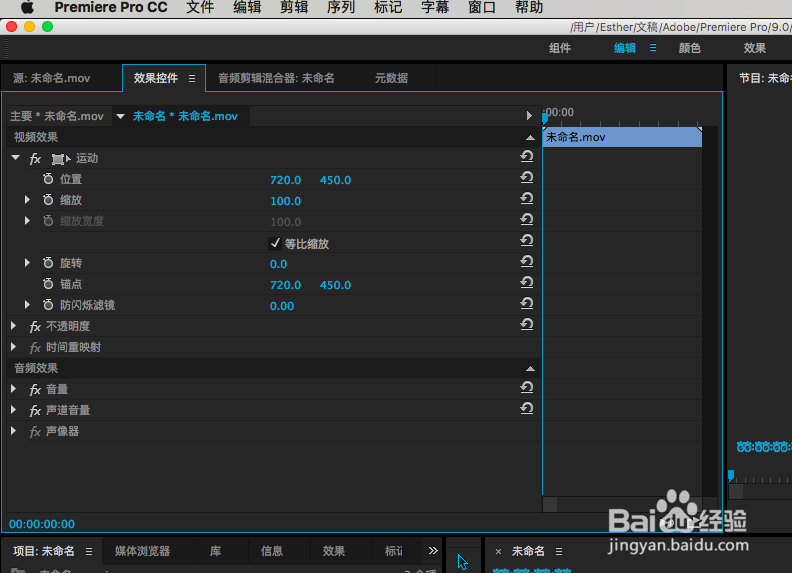Reset the 音量 volume effect
The width and height of the screenshot is (792, 573).
(x=527, y=388)
